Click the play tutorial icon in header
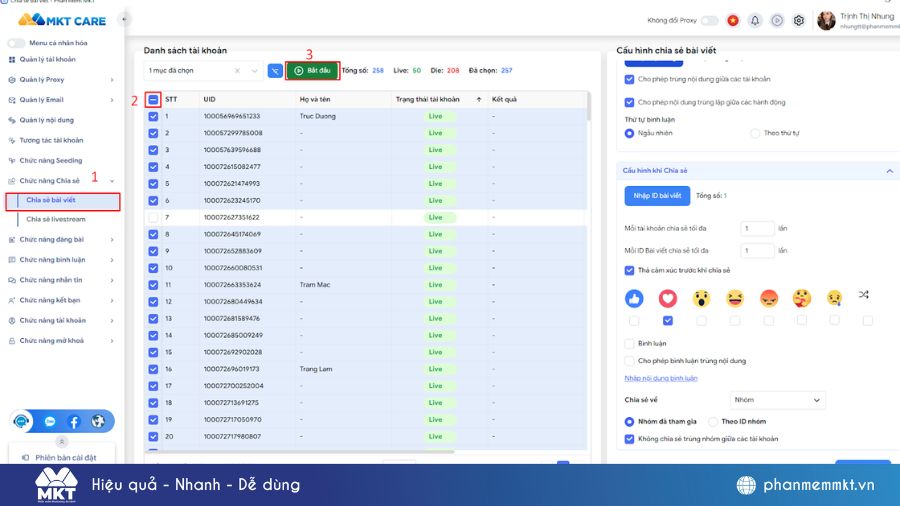 click(777, 21)
